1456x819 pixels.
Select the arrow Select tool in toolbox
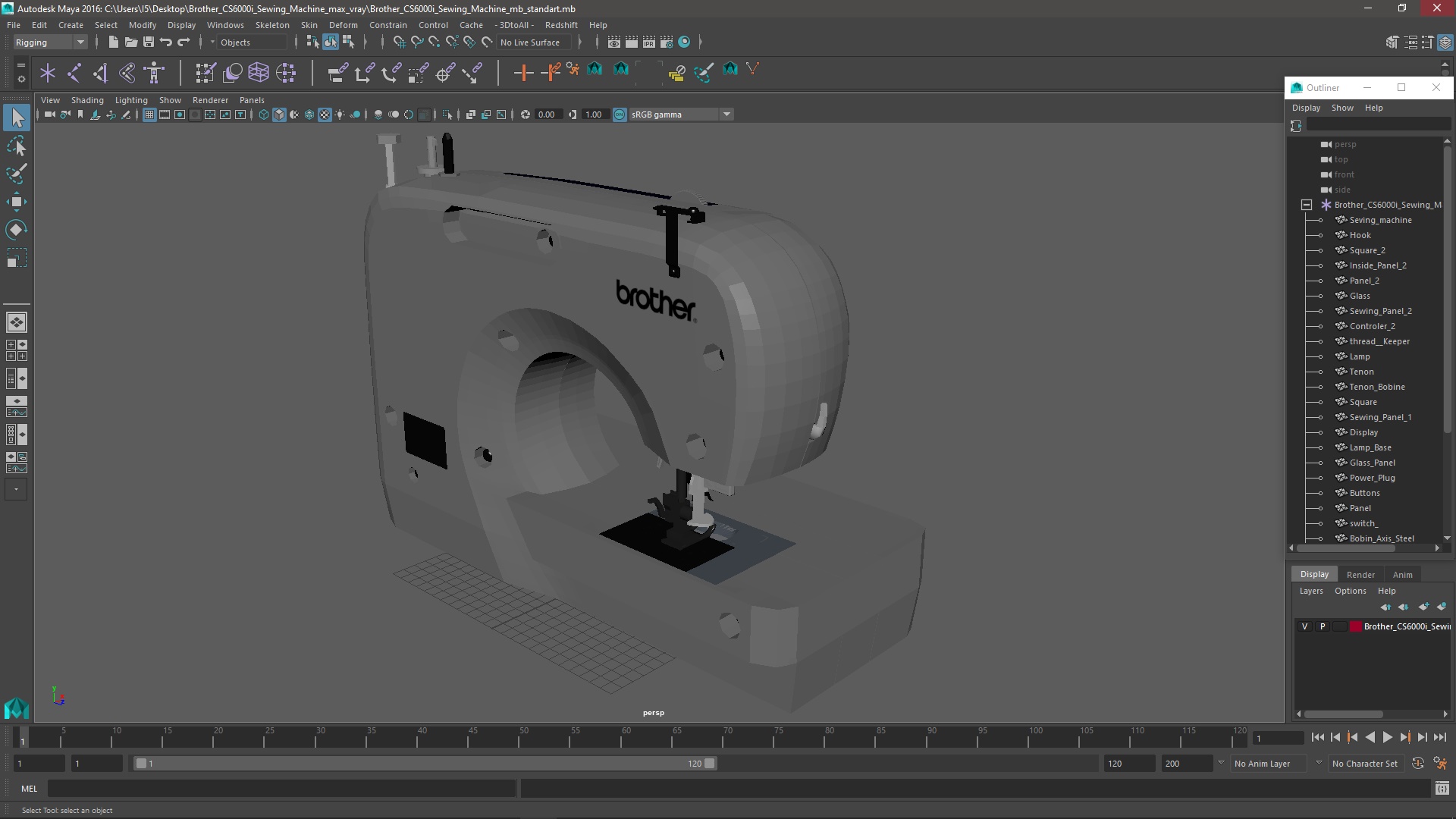click(17, 118)
